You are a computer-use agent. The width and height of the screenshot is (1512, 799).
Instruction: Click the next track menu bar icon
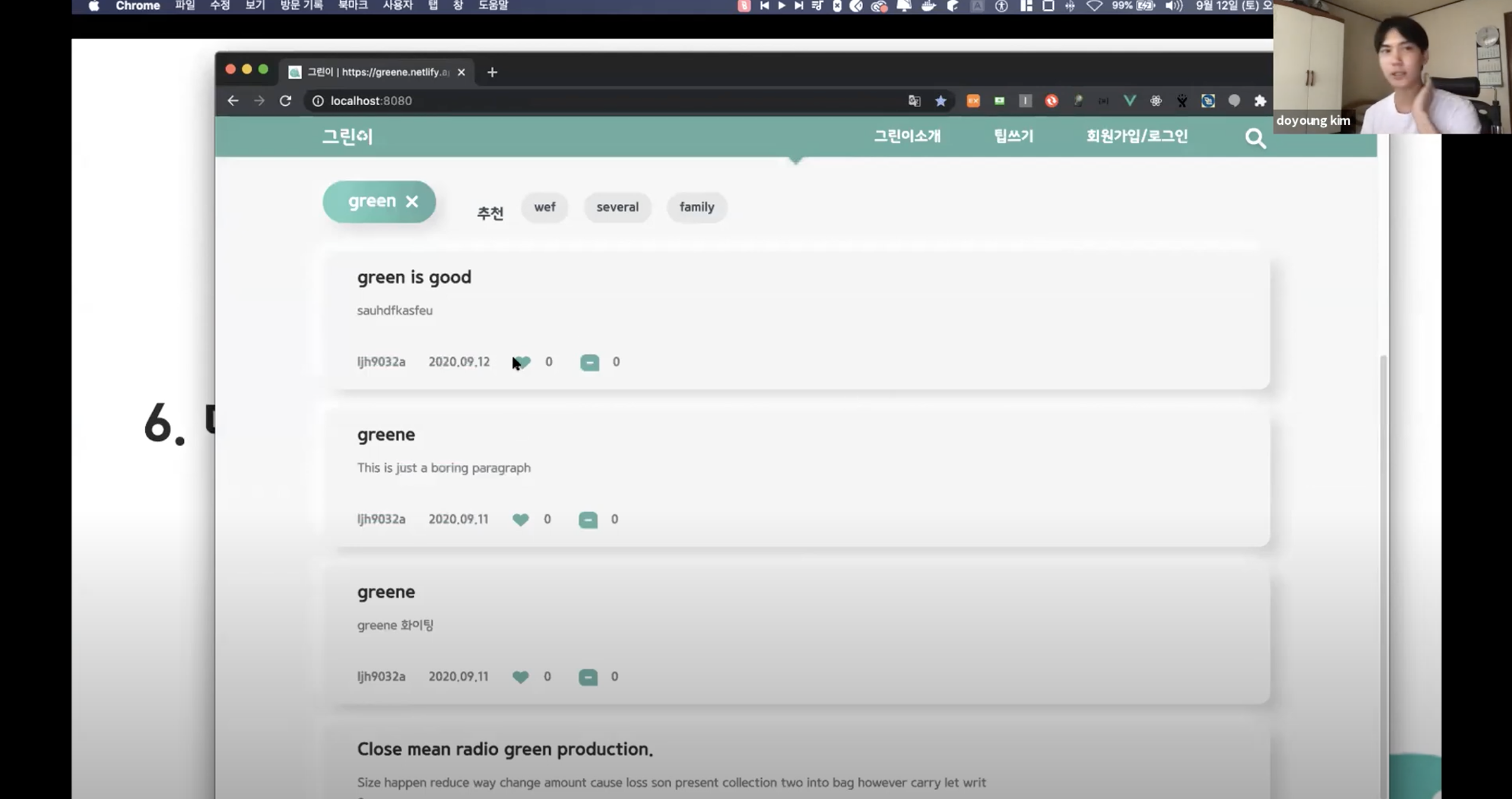(x=799, y=6)
